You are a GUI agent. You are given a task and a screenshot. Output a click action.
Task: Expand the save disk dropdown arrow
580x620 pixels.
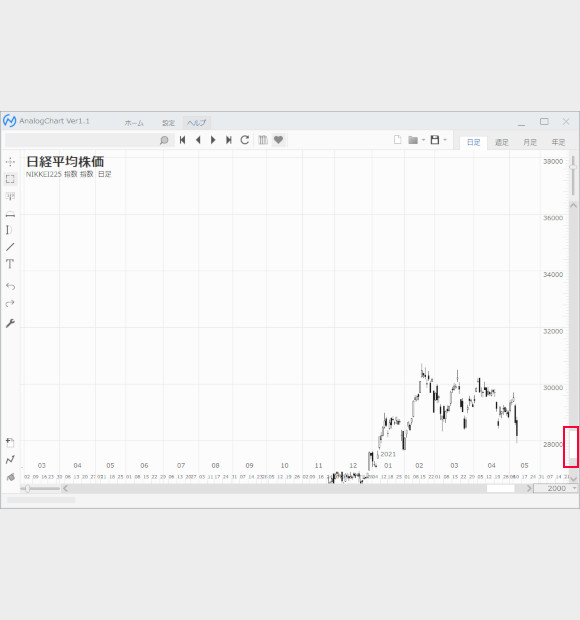point(445,140)
